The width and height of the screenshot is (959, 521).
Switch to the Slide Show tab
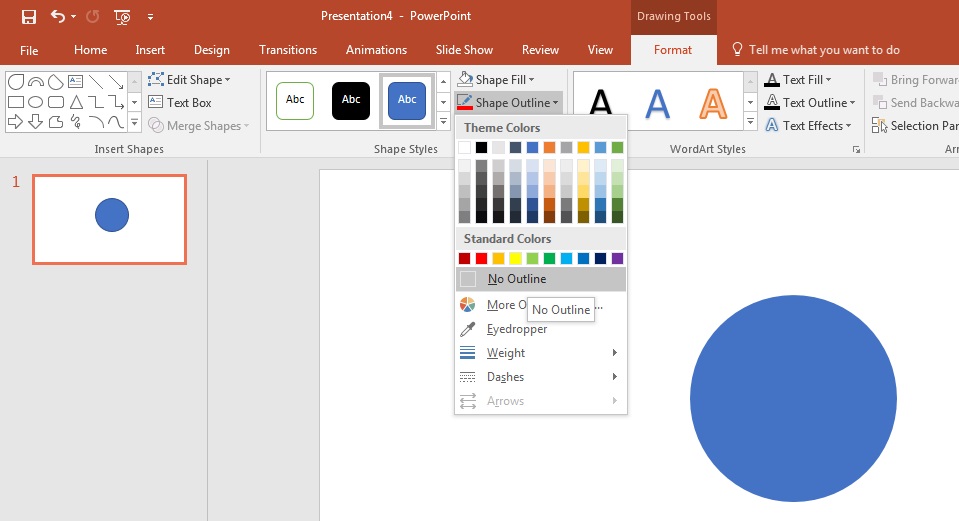[x=464, y=50]
